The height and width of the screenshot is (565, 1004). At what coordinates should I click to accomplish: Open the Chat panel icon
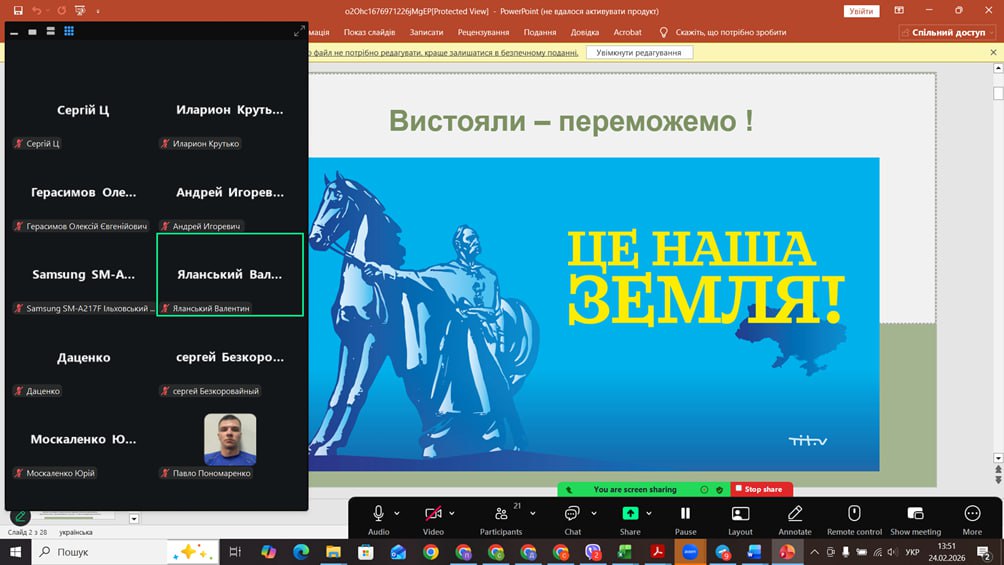tap(572, 514)
